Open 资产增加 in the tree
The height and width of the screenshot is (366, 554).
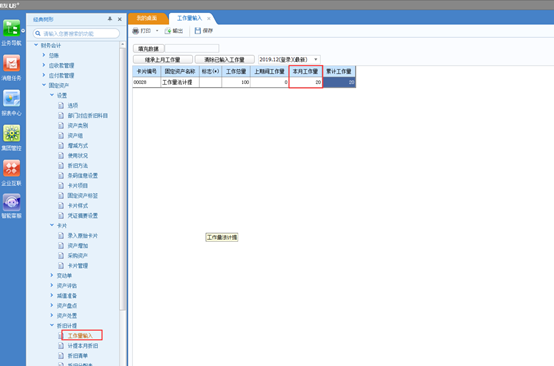[x=78, y=246]
